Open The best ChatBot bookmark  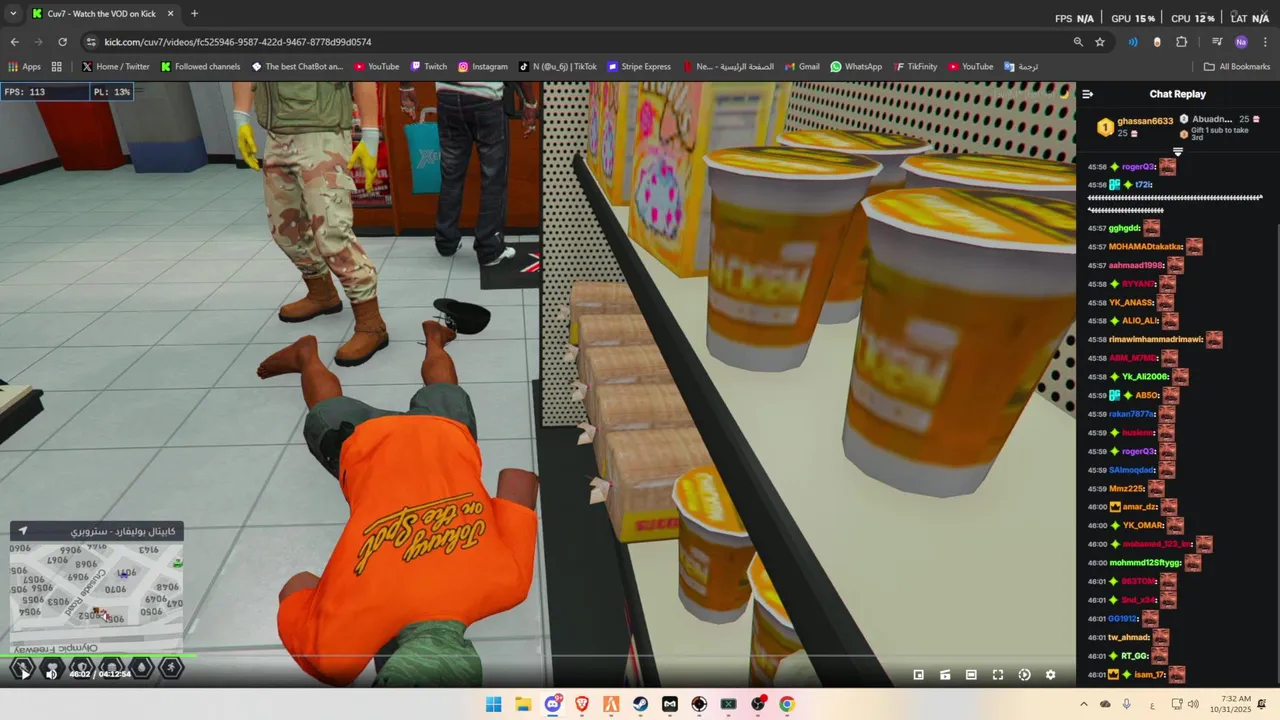(x=297, y=67)
